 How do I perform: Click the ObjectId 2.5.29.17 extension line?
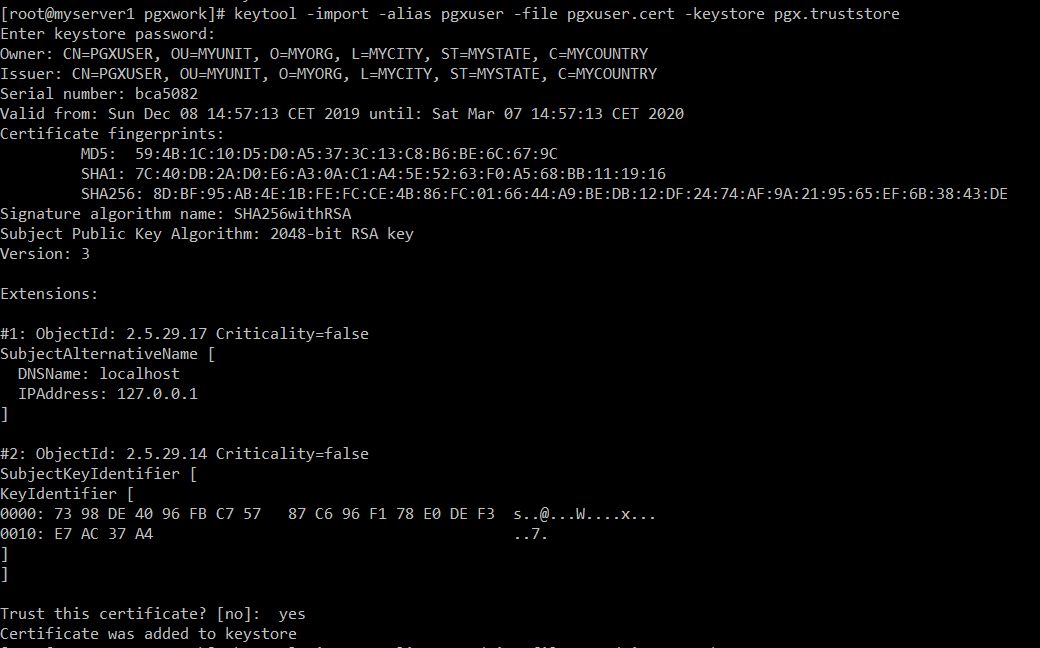184,334
